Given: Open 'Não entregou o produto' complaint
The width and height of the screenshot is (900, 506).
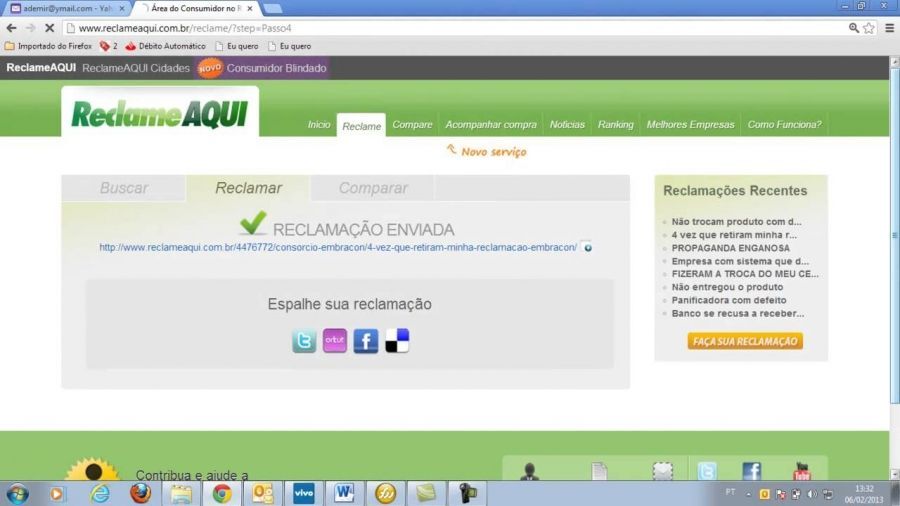Looking at the screenshot, I should coord(727,287).
